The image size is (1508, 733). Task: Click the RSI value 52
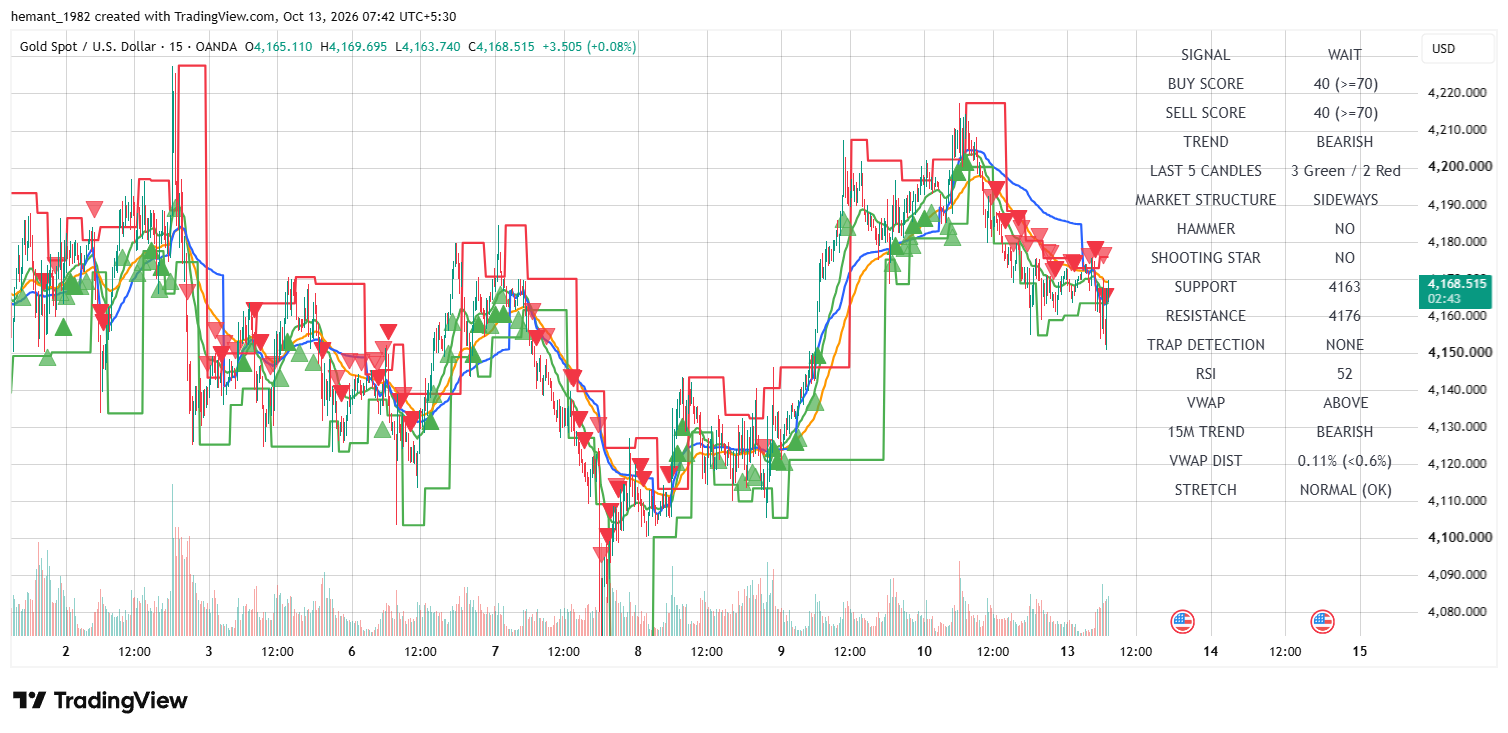tap(1344, 374)
